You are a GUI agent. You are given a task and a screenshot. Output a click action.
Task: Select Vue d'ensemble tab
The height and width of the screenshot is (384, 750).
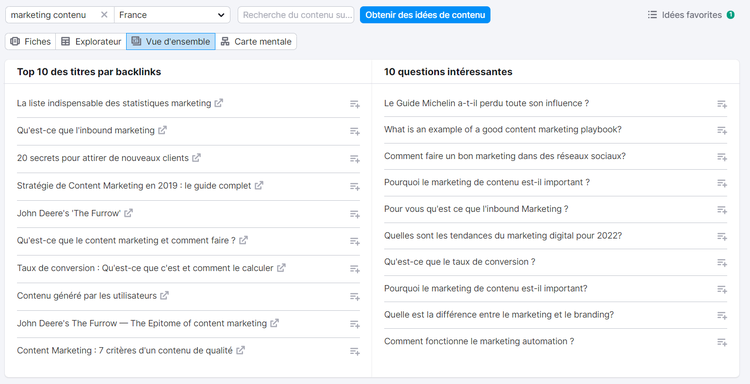[x=171, y=42]
